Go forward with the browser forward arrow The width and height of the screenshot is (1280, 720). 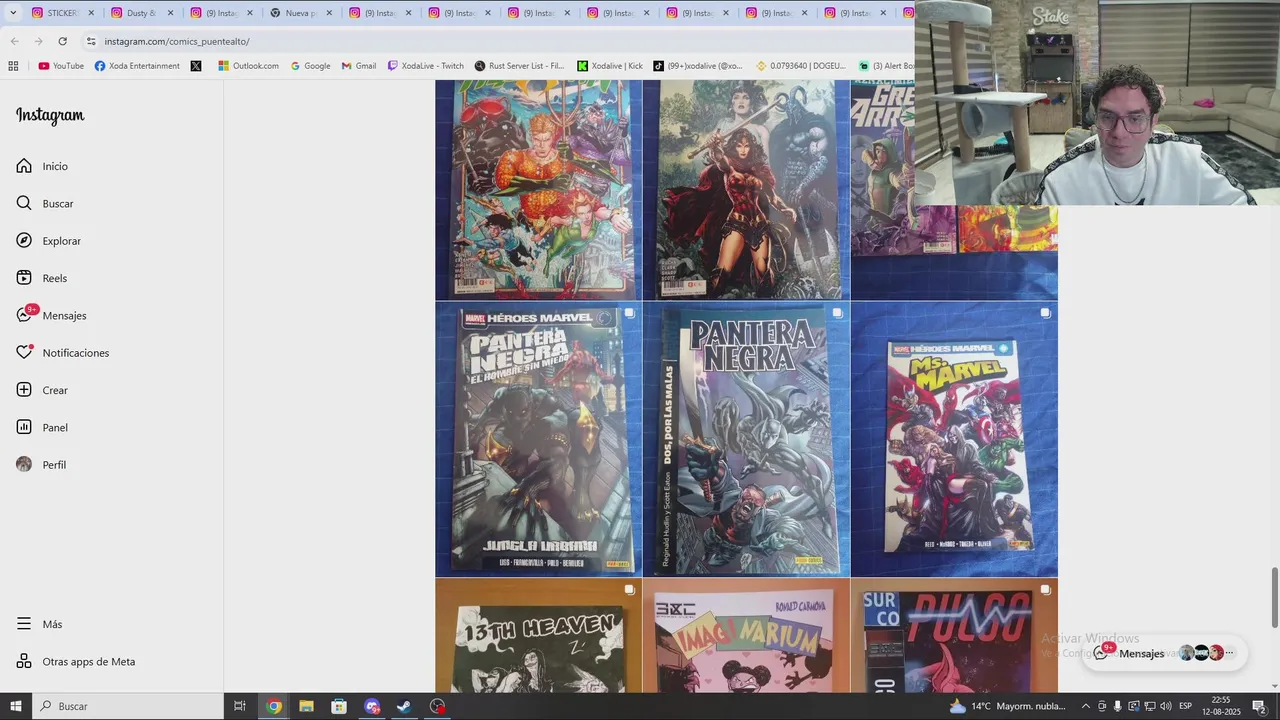(38, 41)
